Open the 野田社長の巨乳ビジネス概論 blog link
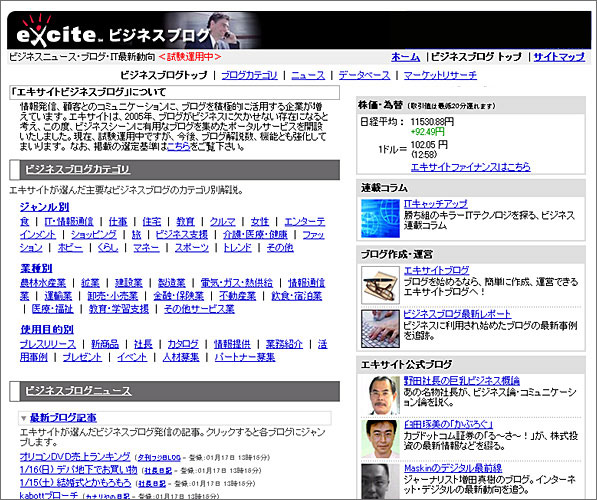 coord(462,380)
